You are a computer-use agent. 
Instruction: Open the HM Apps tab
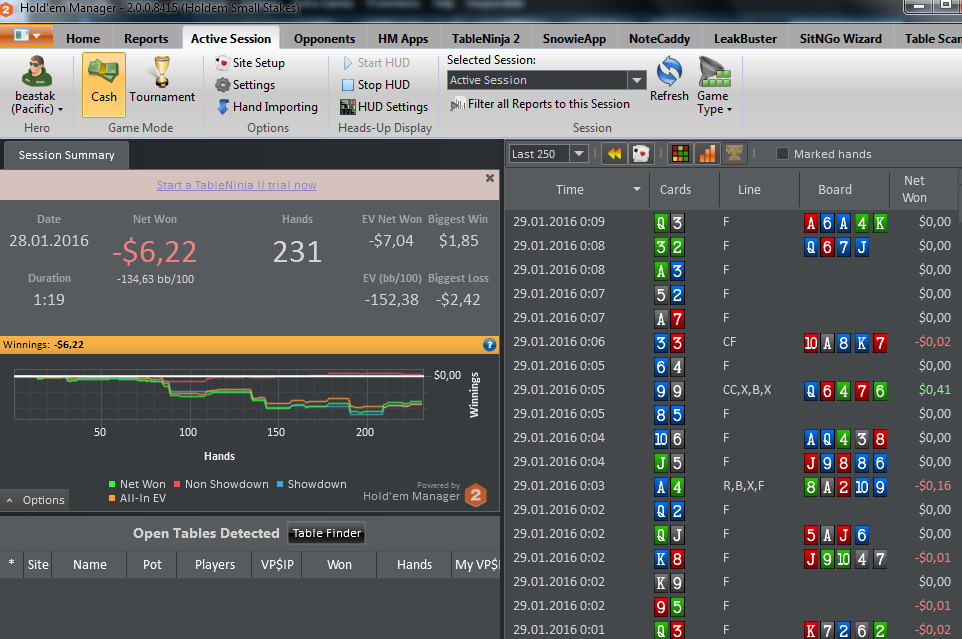[403, 39]
